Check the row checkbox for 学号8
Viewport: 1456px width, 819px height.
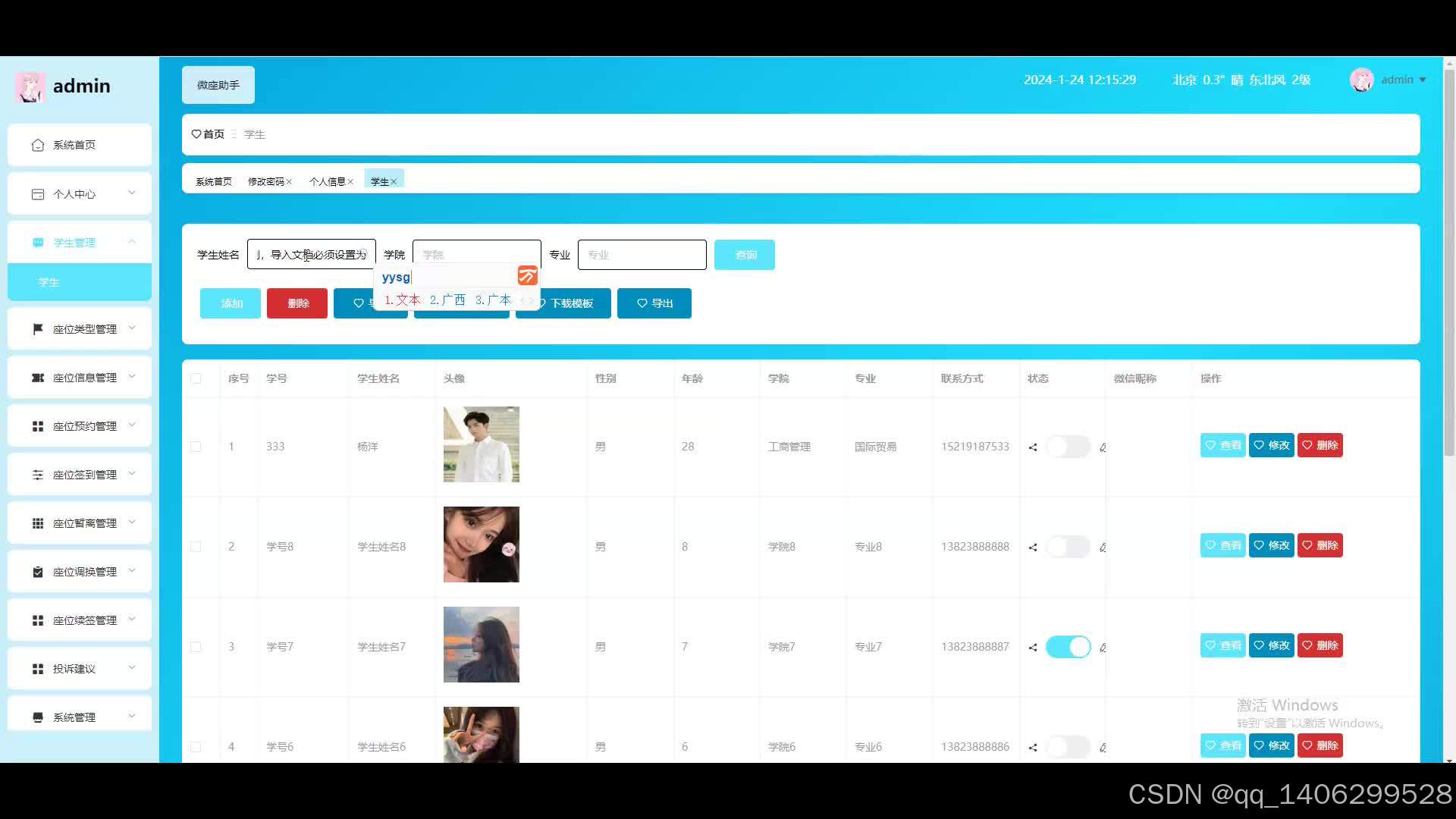pos(196,547)
